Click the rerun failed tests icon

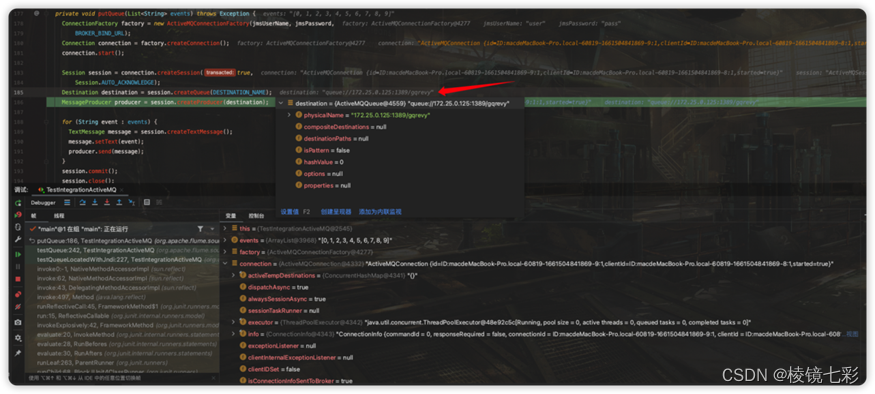(18, 215)
